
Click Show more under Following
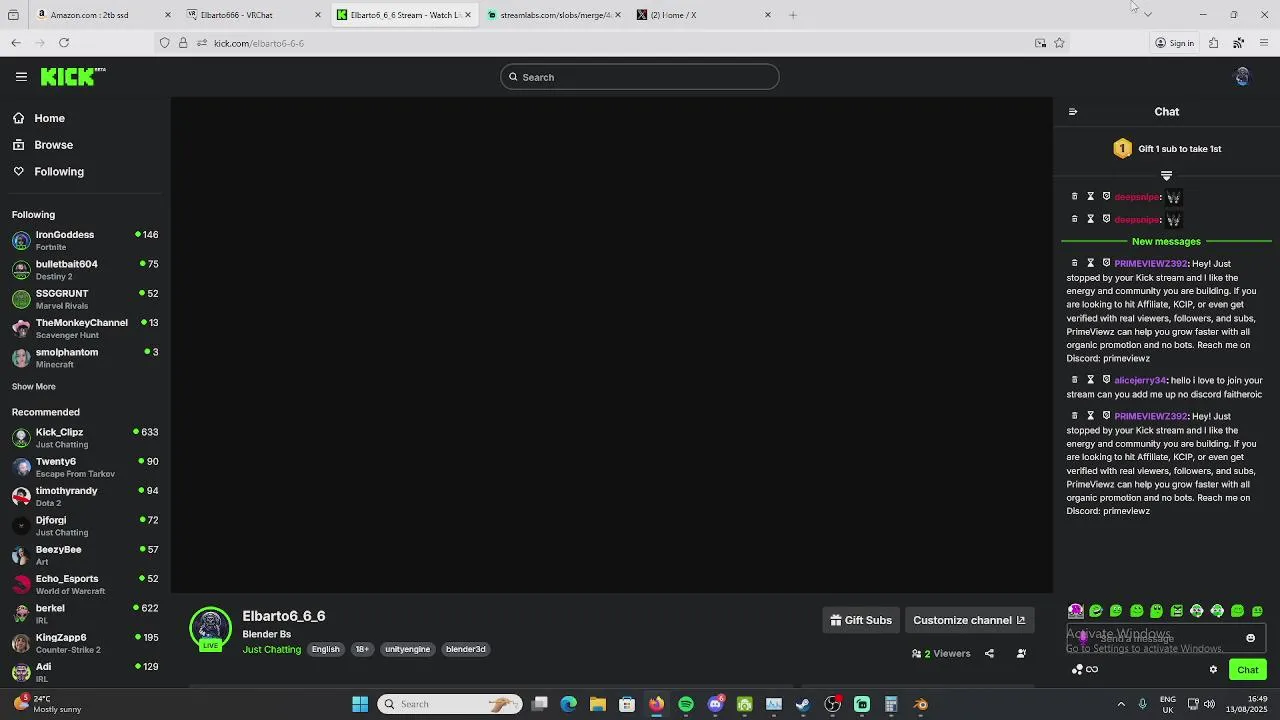click(x=34, y=387)
